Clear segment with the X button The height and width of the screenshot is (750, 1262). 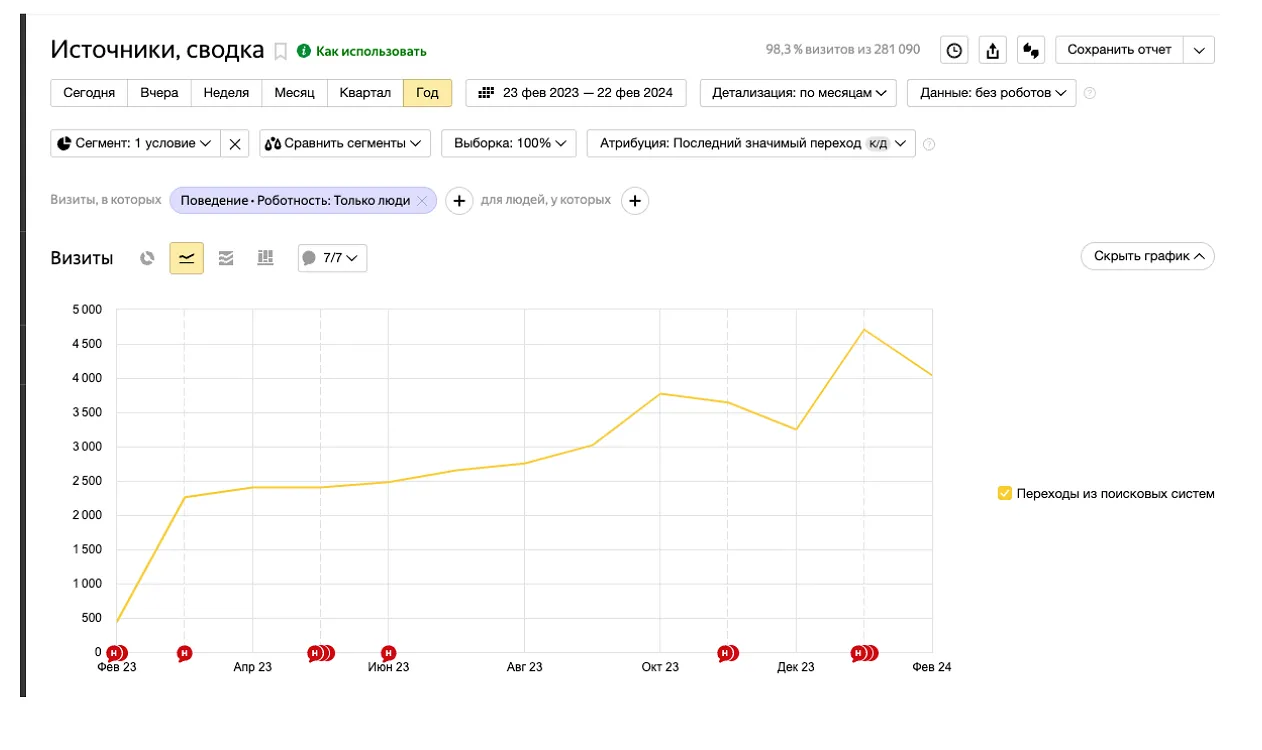coord(235,144)
